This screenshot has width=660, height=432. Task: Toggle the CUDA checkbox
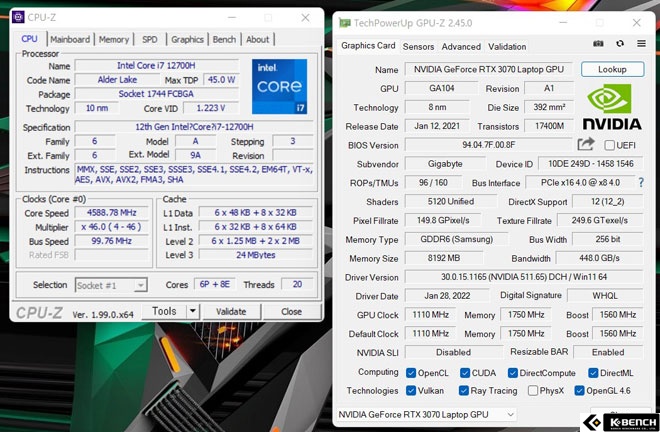pyautogui.click(x=465, y=373)
